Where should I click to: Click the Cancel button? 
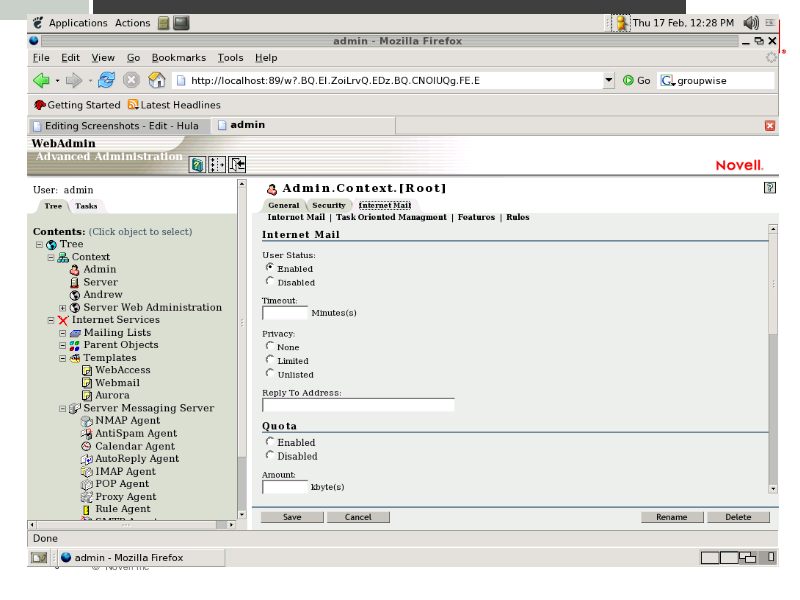pos(358,517)
